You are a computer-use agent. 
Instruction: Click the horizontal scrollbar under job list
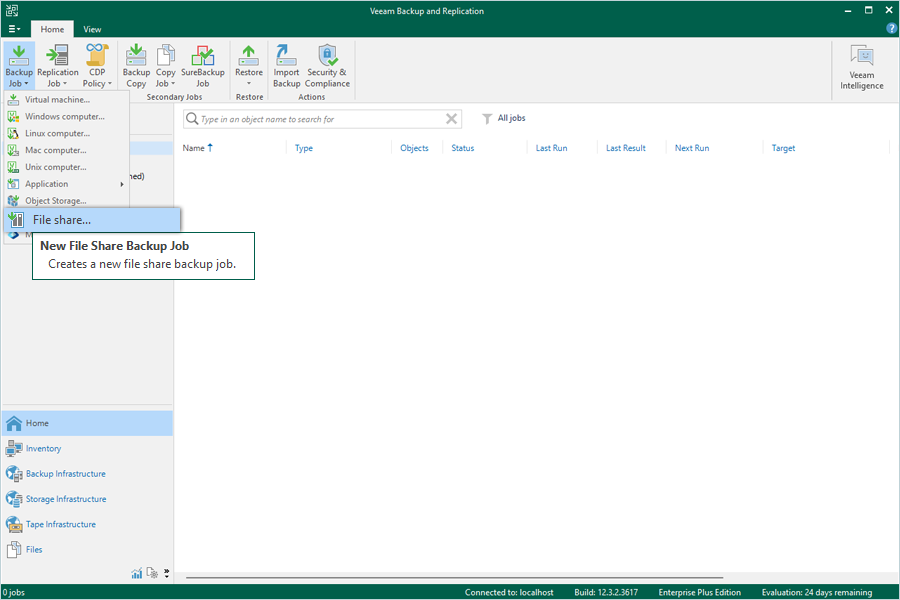click(455, 578)
